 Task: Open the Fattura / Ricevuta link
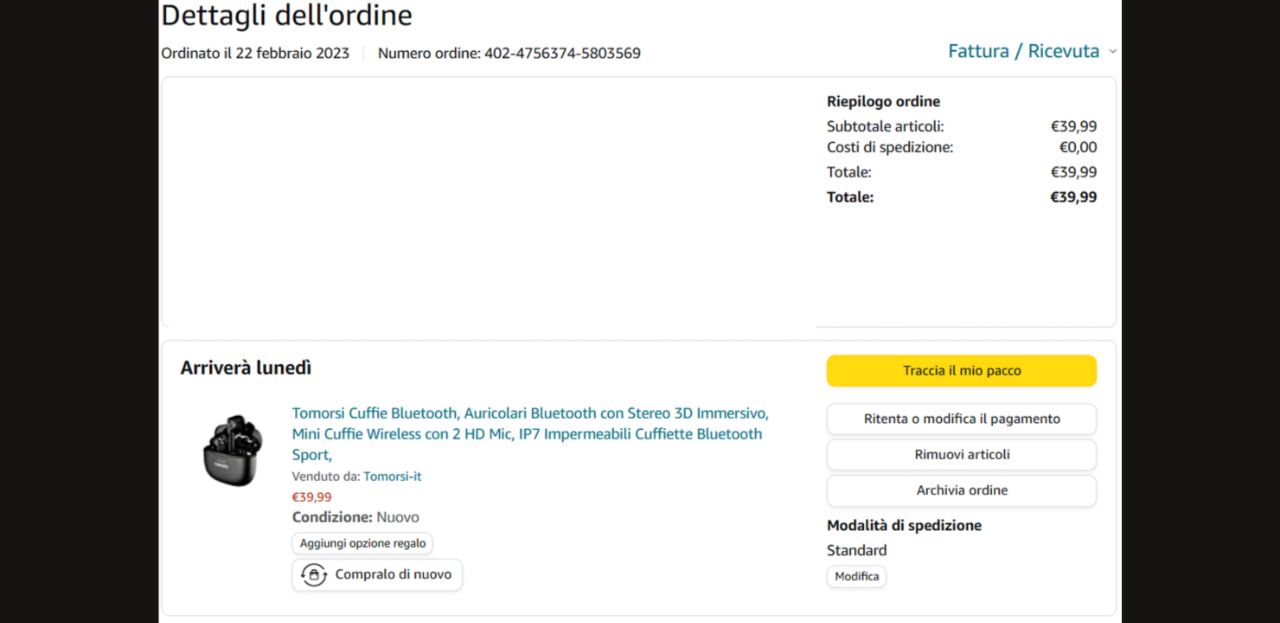pos(1023,51)
